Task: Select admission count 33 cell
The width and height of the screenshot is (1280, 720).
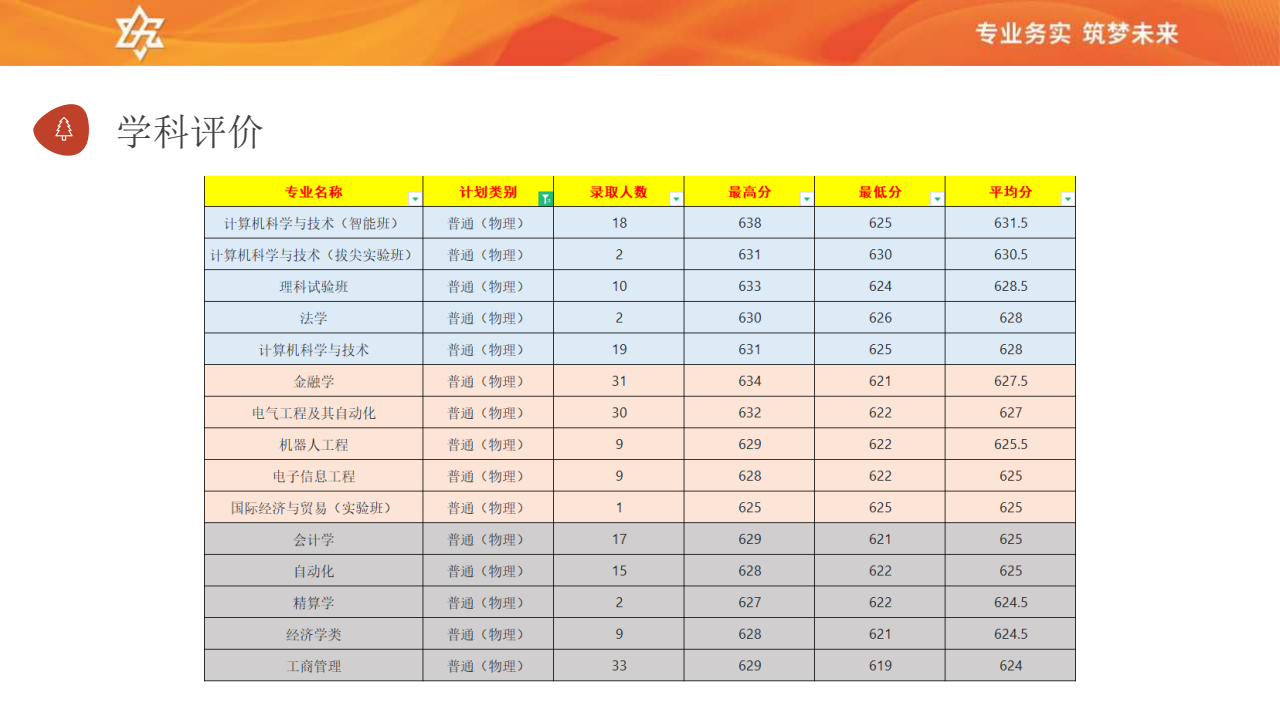Action: [619, 666]
